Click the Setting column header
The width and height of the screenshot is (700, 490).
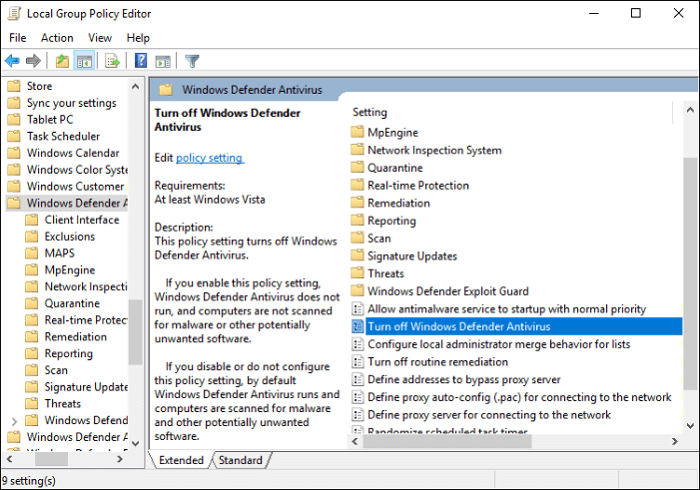(x=370, y=112)
